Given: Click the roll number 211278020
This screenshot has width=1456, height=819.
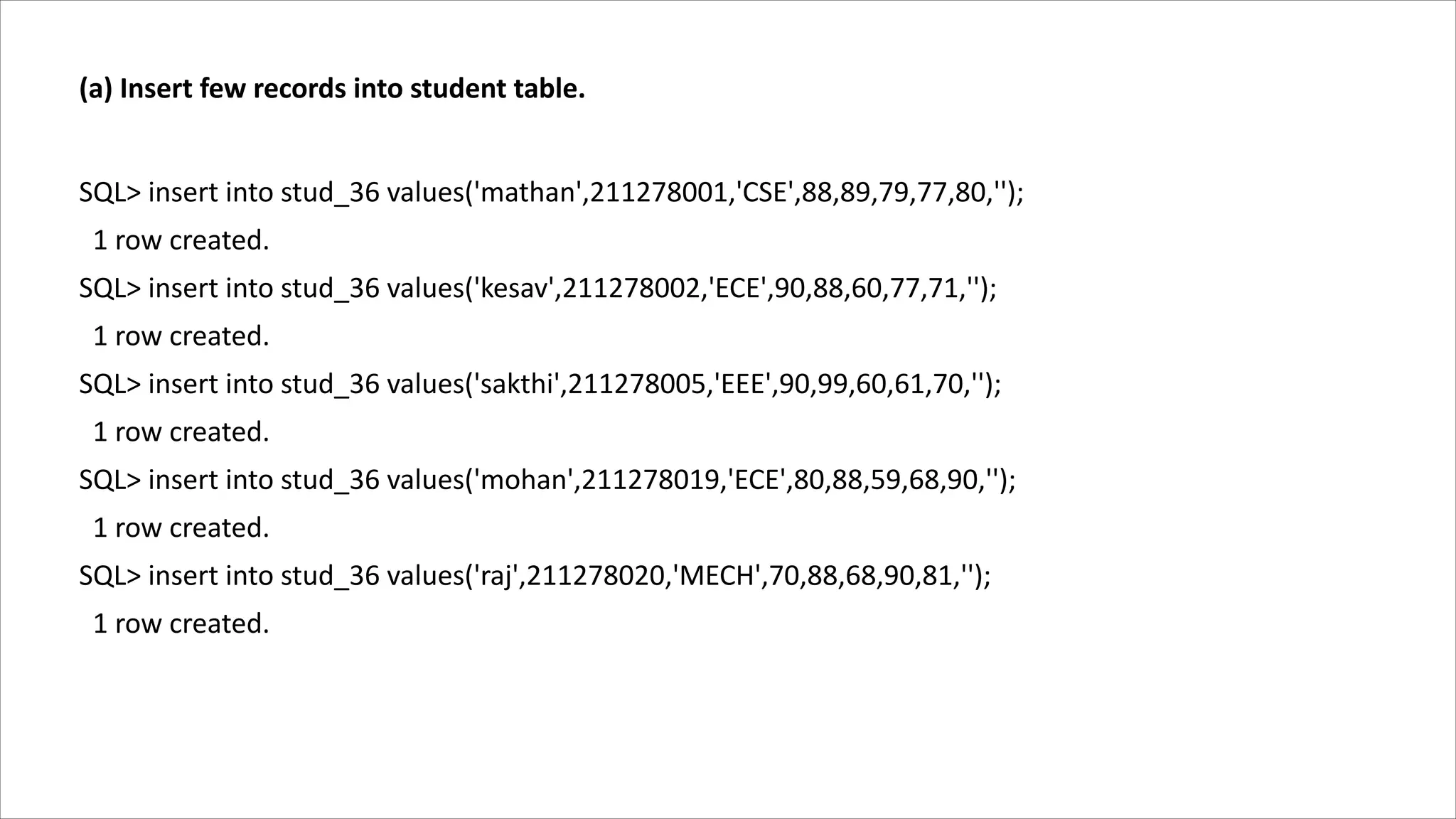Looking at the screenshot, I should [595, 576].
